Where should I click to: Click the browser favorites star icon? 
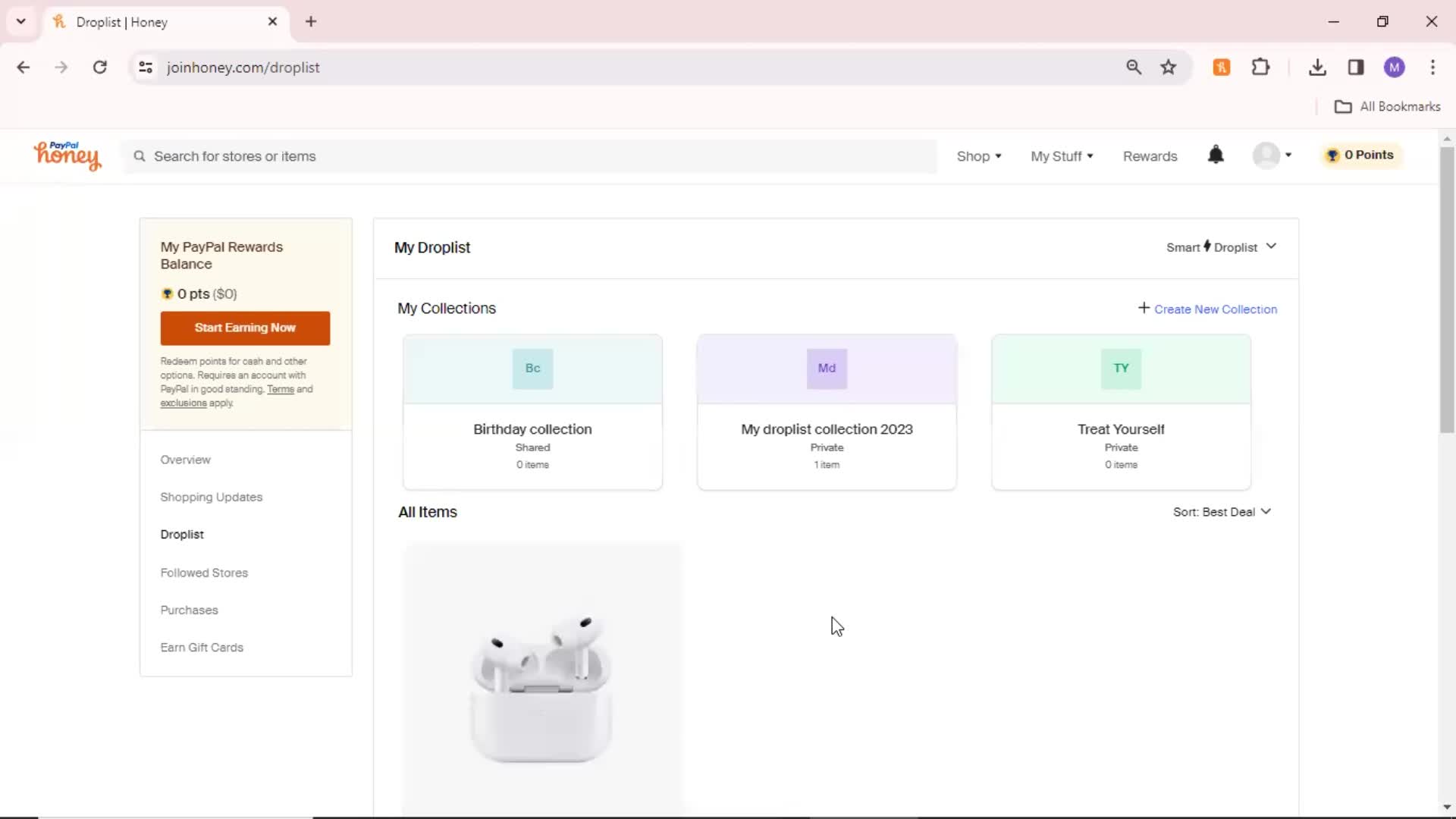click(1169, 67)
